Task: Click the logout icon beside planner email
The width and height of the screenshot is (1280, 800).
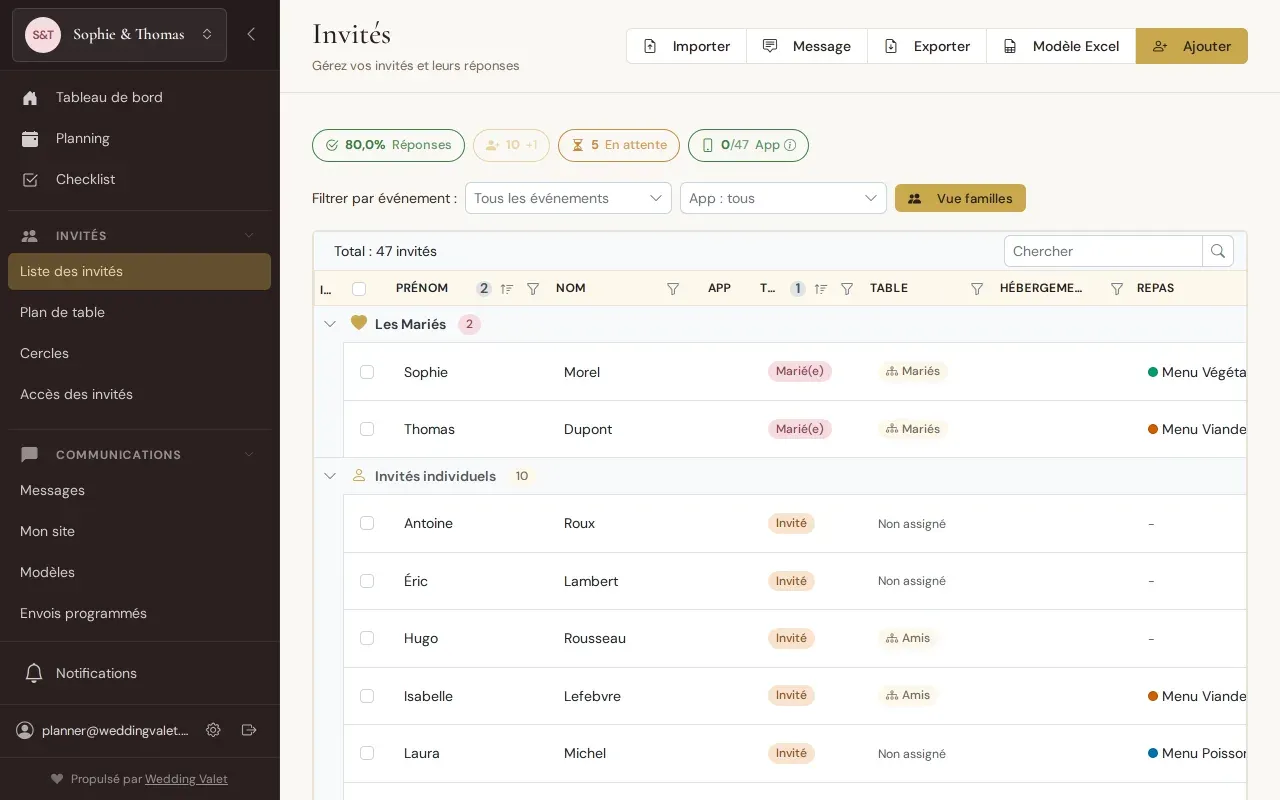Action: pos(249,730)
